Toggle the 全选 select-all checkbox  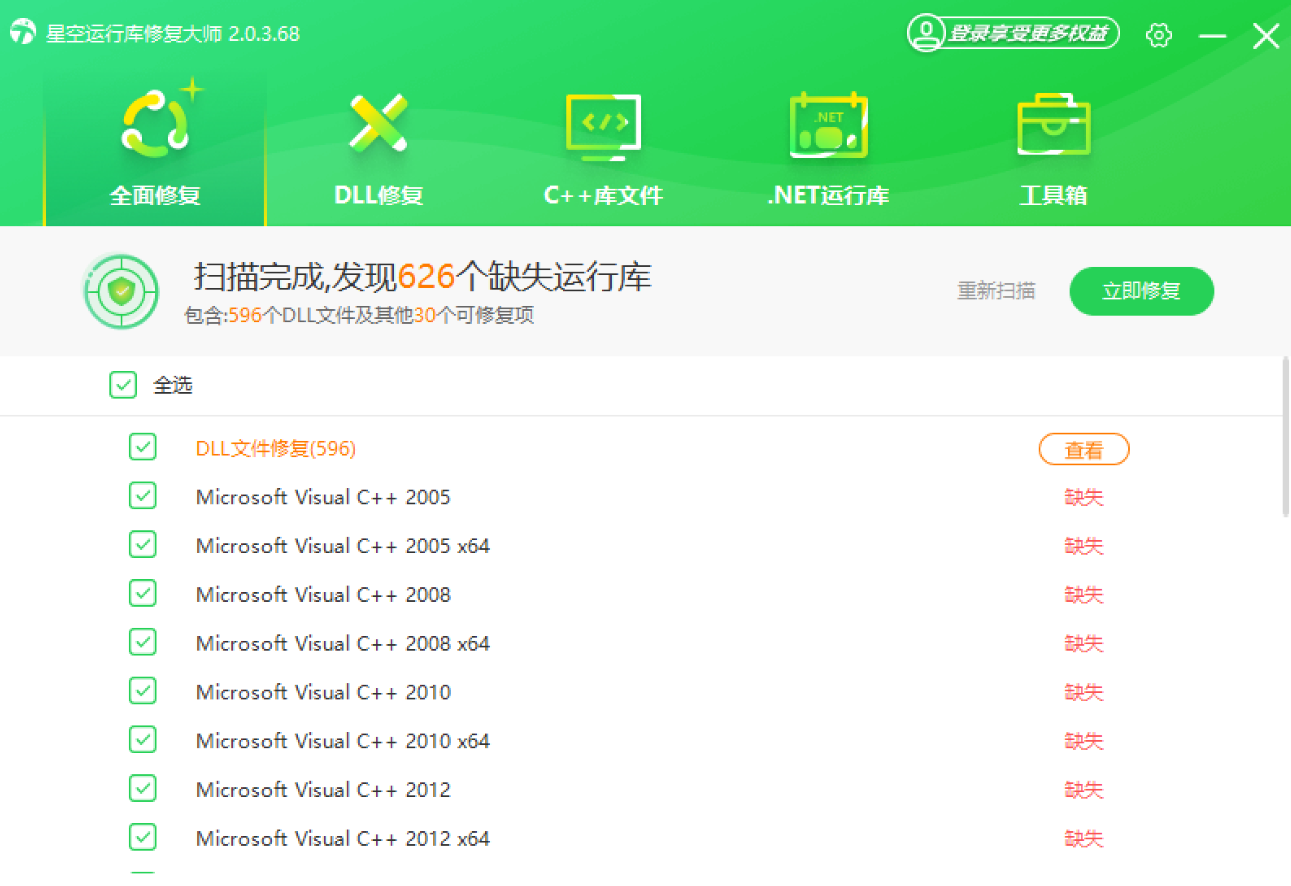(x=123, y=385)
